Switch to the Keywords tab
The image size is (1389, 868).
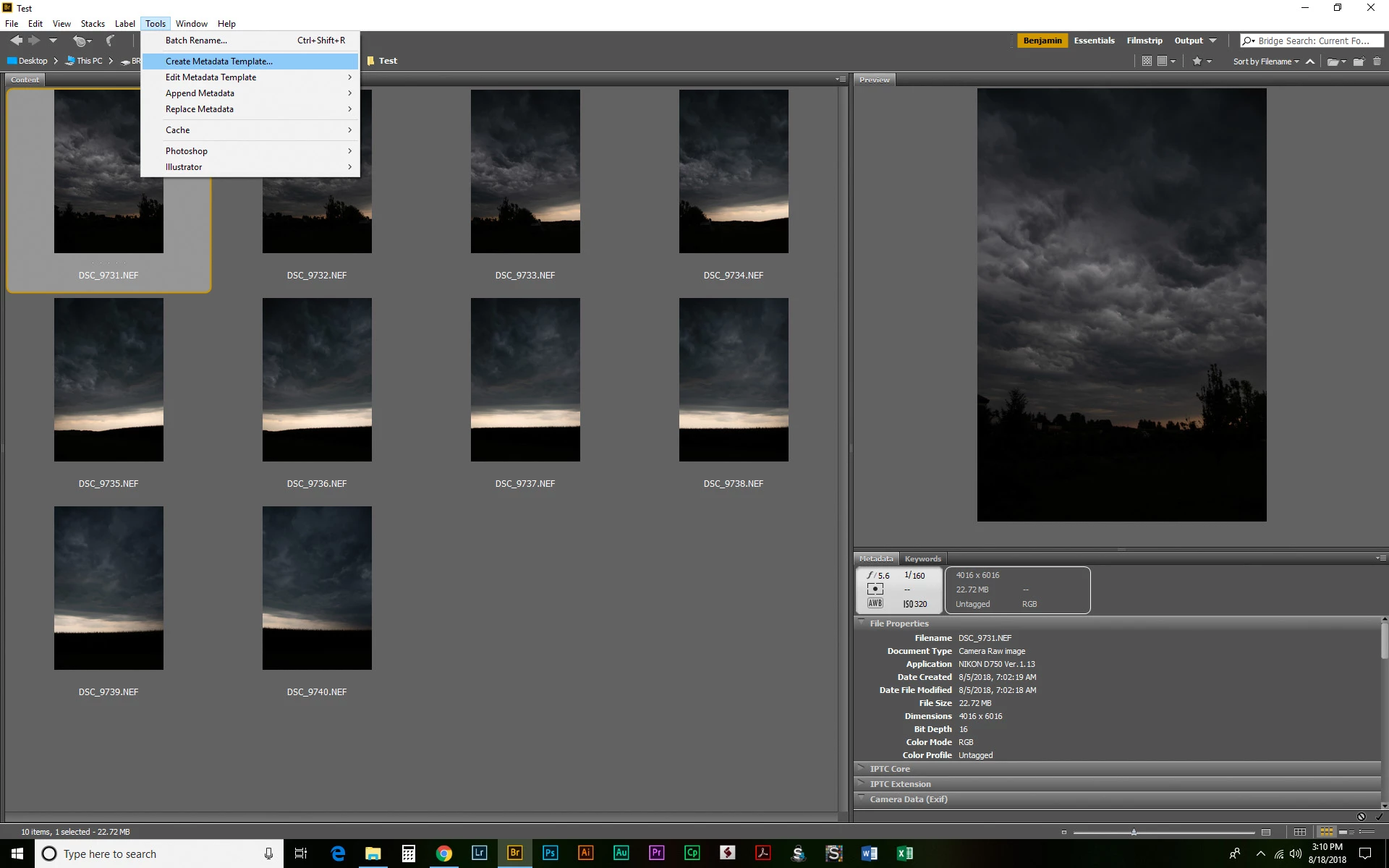point(922,558)
